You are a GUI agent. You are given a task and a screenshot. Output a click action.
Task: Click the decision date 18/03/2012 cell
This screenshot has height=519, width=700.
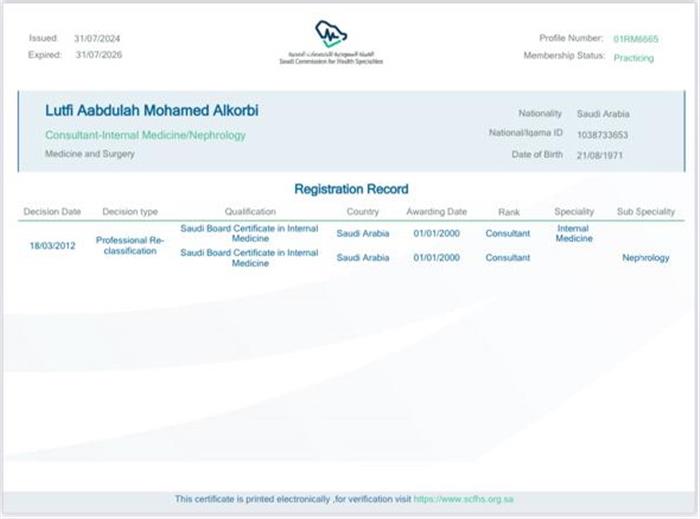52,245
